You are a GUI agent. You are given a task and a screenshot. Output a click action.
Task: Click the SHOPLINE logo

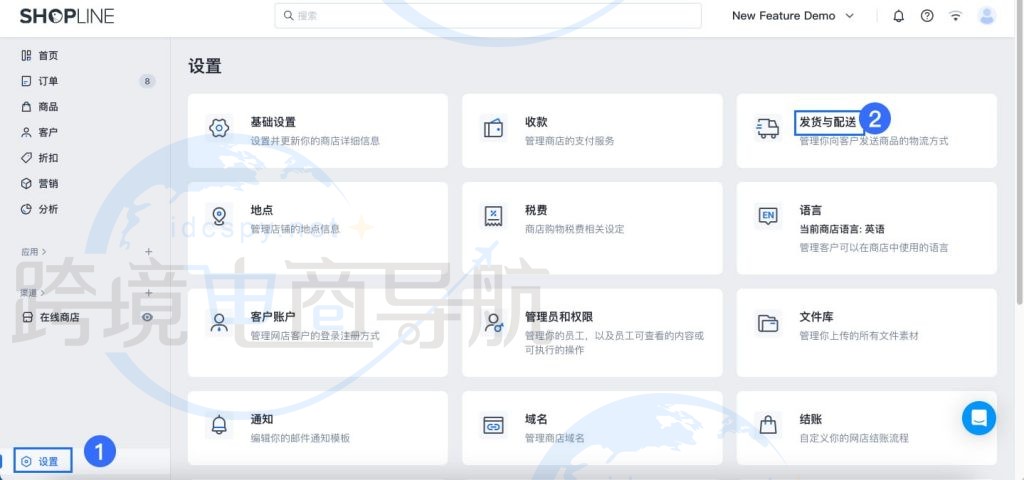[x=67, y=16]
